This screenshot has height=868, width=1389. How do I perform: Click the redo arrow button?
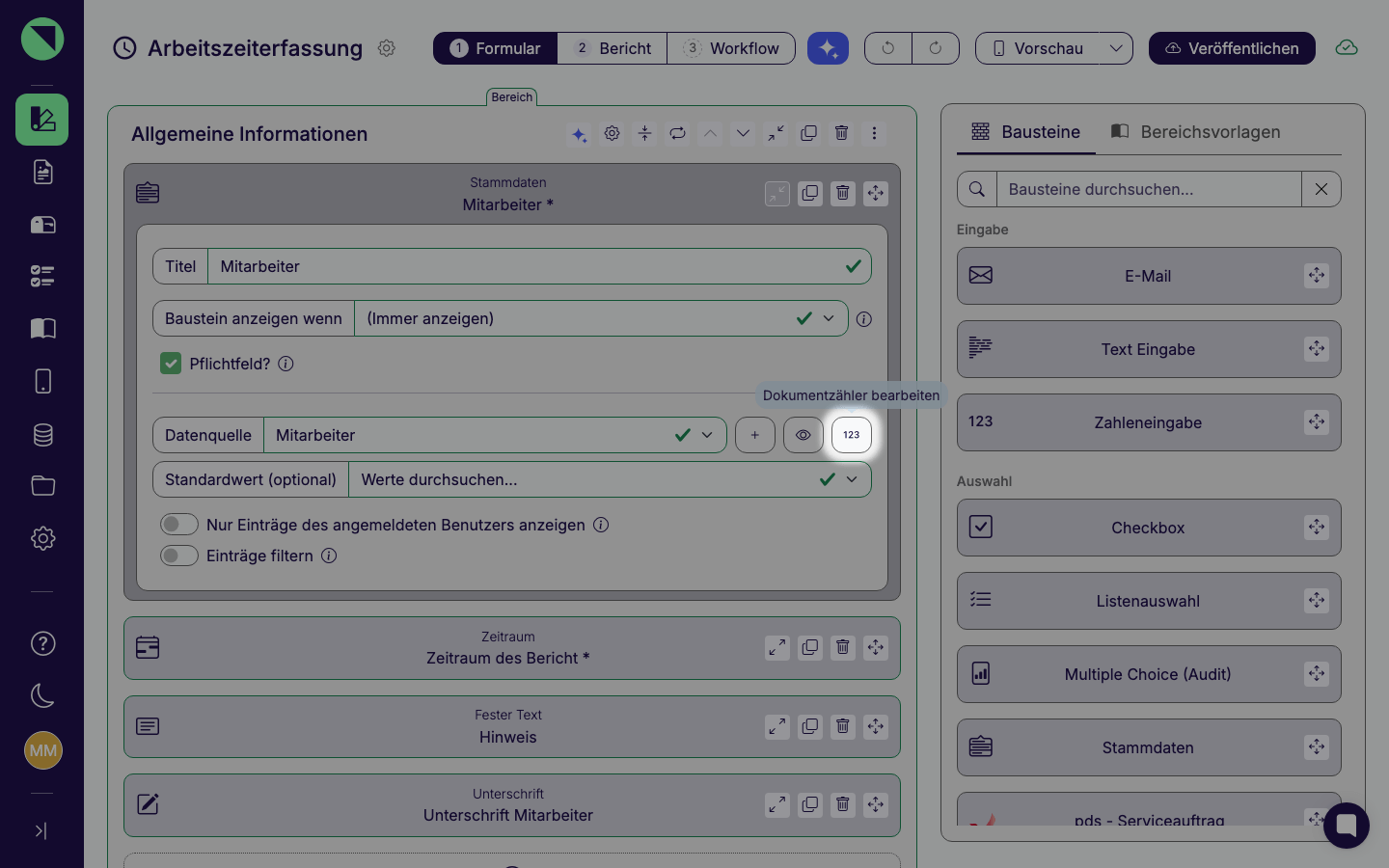click(x=936, y=48)
